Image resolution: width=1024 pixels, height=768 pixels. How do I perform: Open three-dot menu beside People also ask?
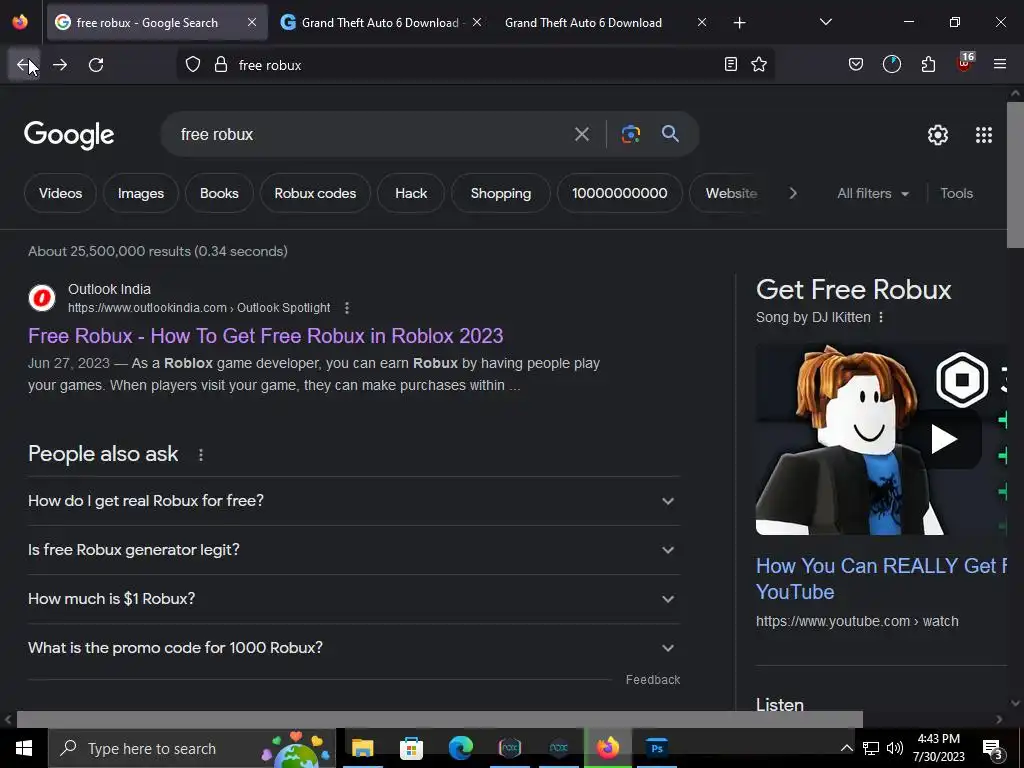[200, 455]
